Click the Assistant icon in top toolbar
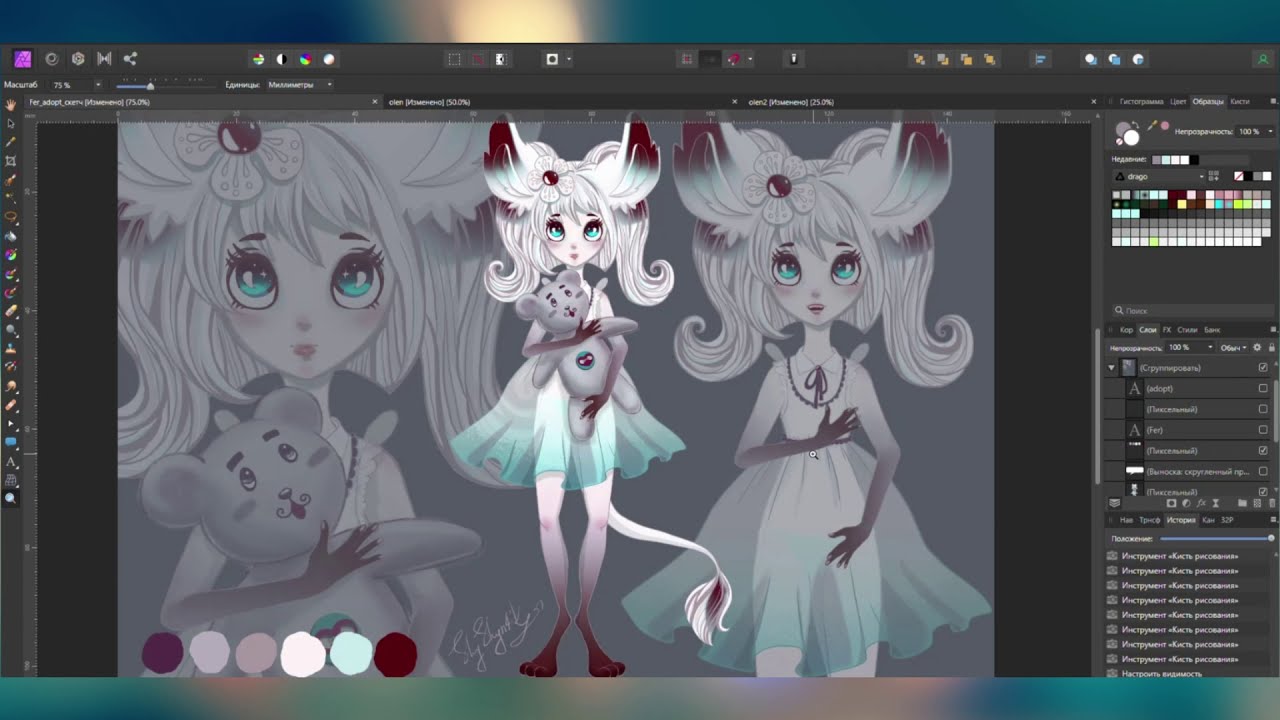The width and height of the screenshot is (1280, 720). 794,59
